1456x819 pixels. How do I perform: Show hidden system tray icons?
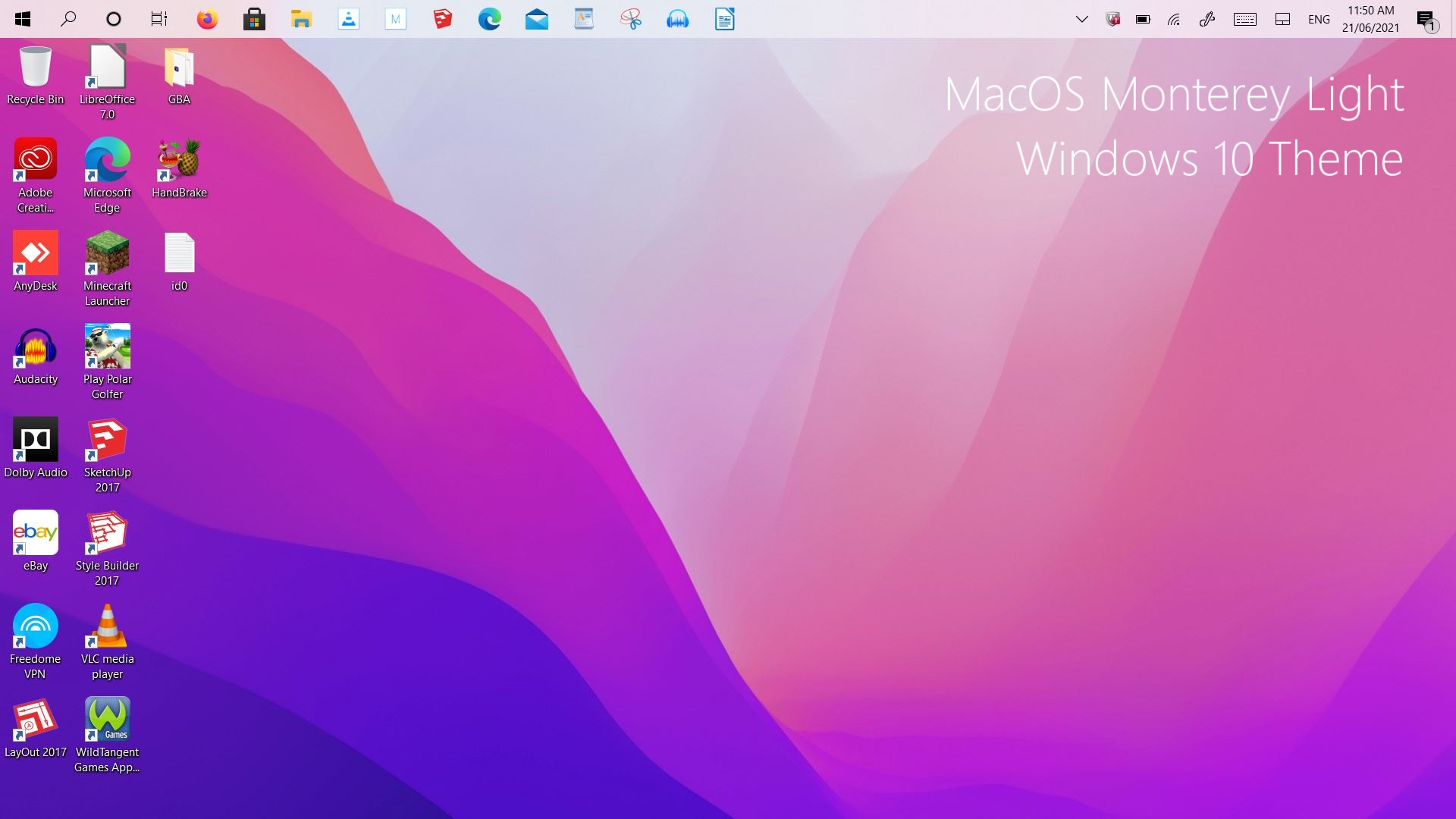1082,20
